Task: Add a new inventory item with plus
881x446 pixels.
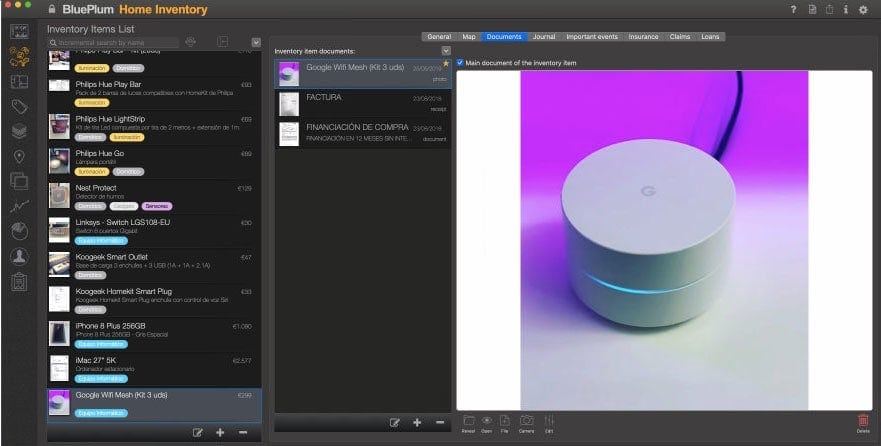Action: click(220, 432)
